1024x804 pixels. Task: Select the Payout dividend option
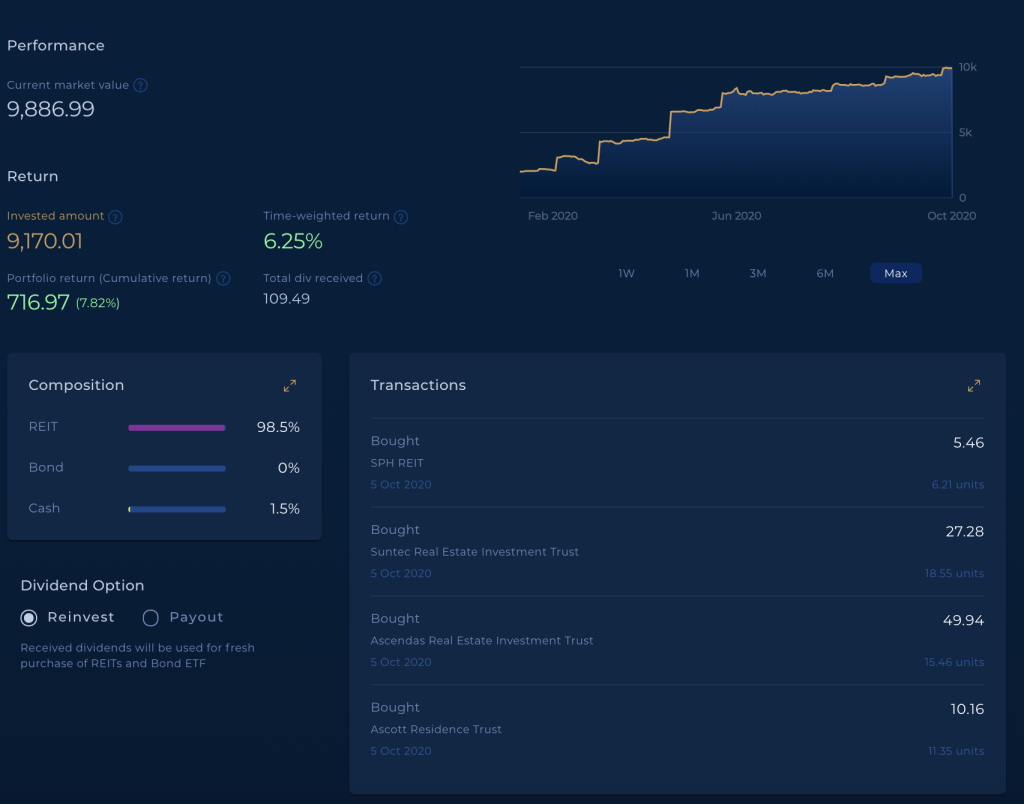coord(151,618)
